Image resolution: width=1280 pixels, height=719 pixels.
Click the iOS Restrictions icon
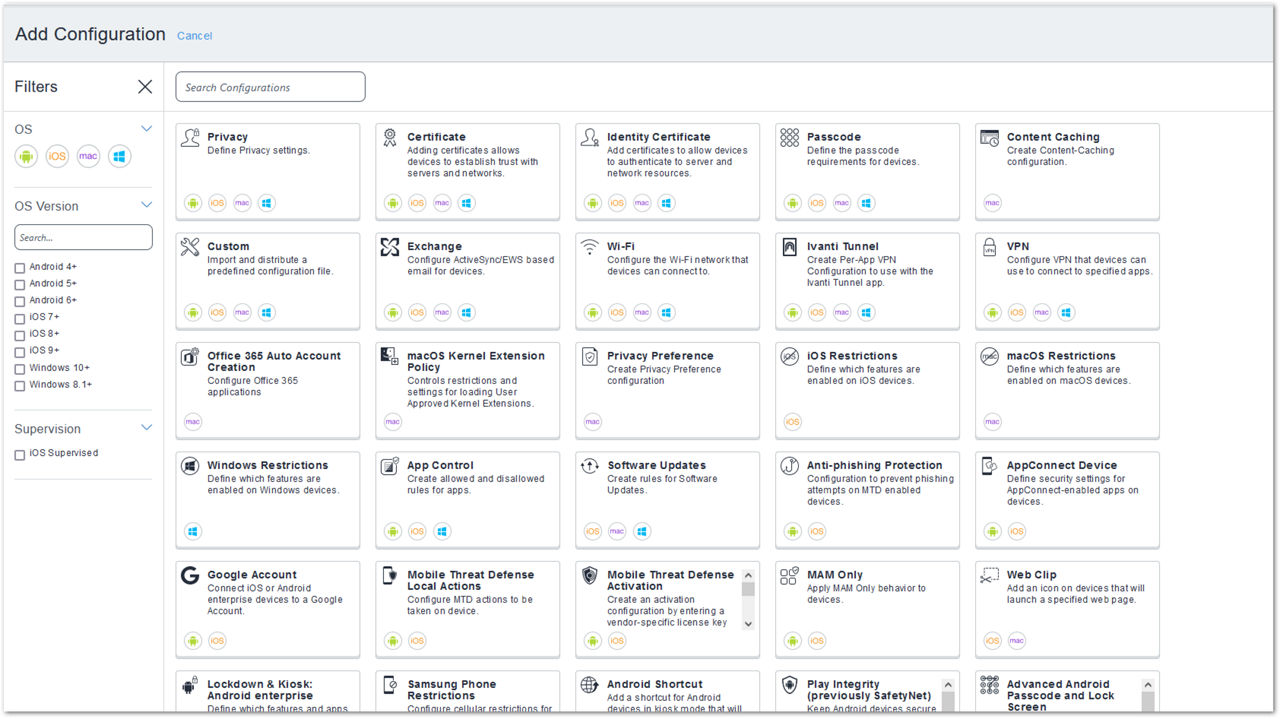790,357
